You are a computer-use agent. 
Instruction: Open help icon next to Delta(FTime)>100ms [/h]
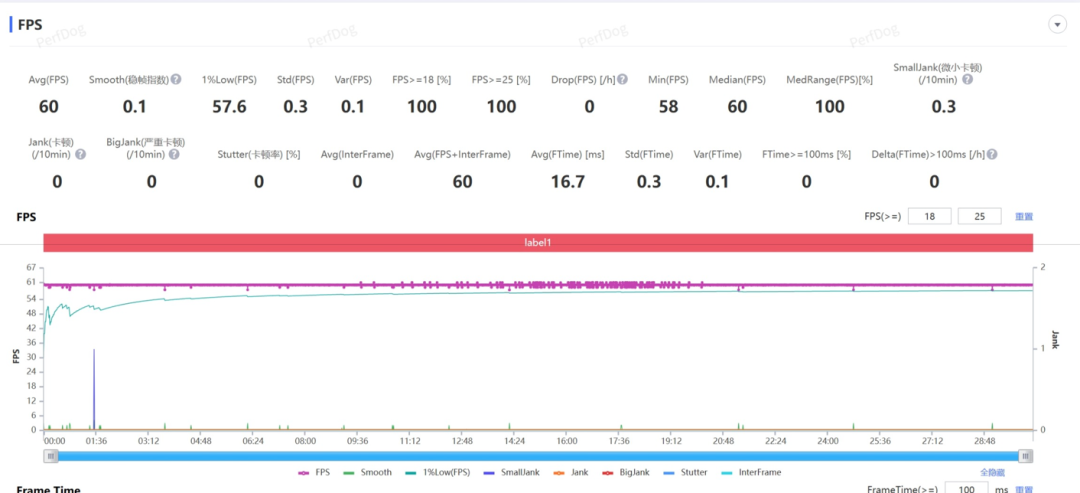[x=992, y=154]
